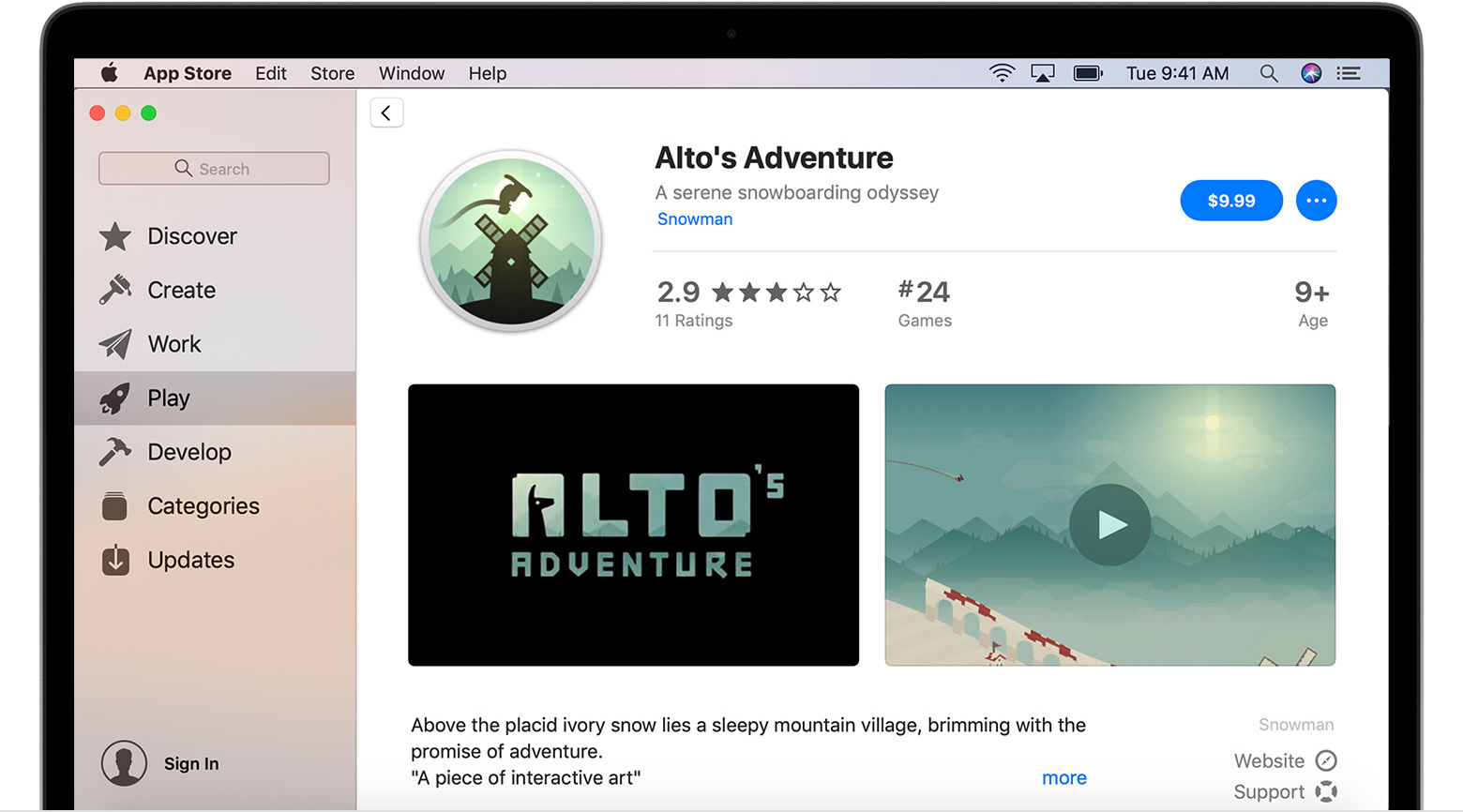Image resolution: width=1463 pixels, height=812 pixels.
Task: Click the Categories stack icon
Action: [x=115, y=506]
